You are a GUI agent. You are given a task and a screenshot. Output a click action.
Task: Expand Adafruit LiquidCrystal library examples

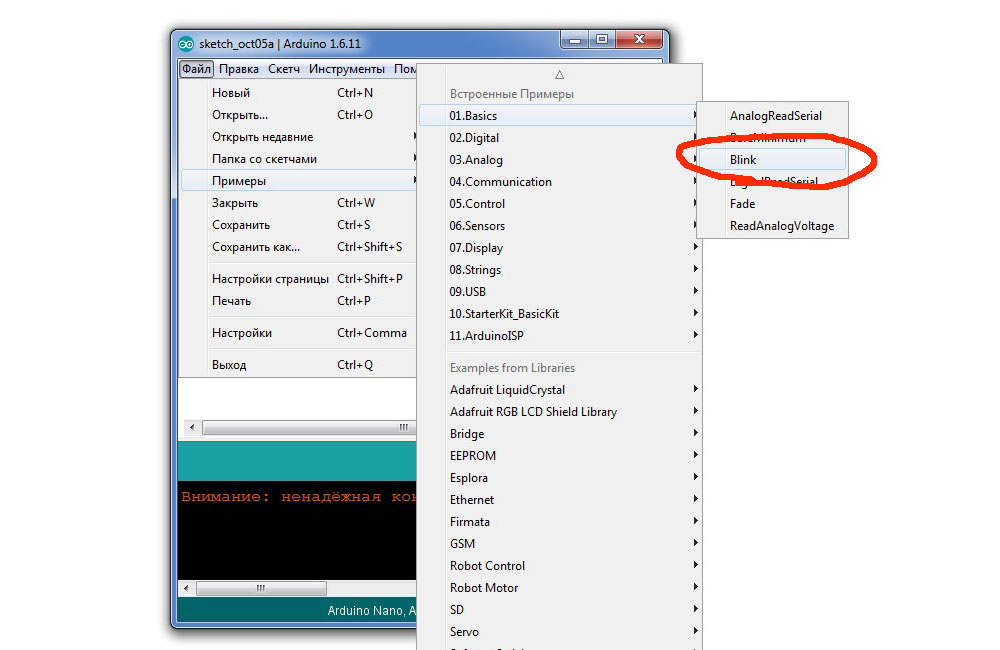tap(507, 390)
